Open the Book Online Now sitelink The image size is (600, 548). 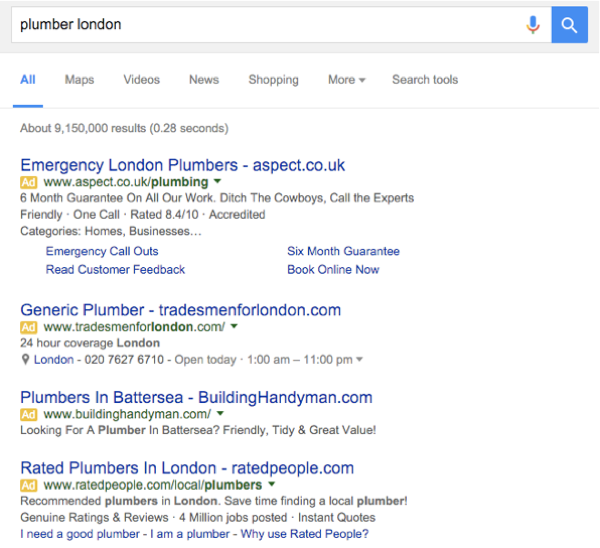333,269
